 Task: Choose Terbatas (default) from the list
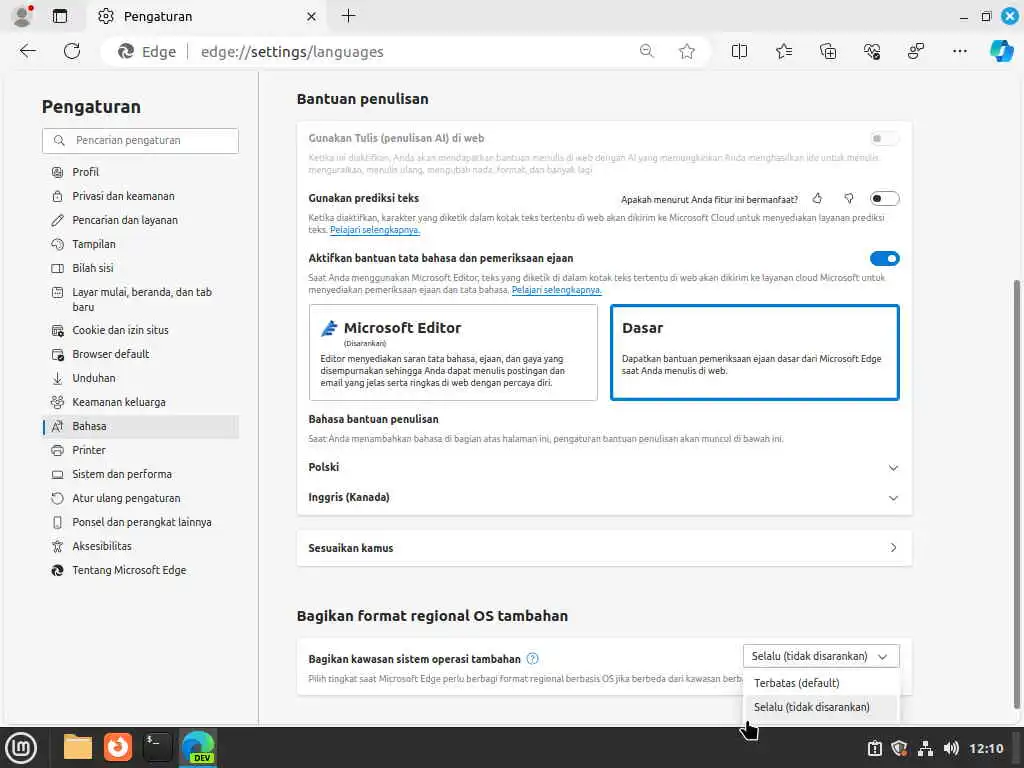(821, 683)
